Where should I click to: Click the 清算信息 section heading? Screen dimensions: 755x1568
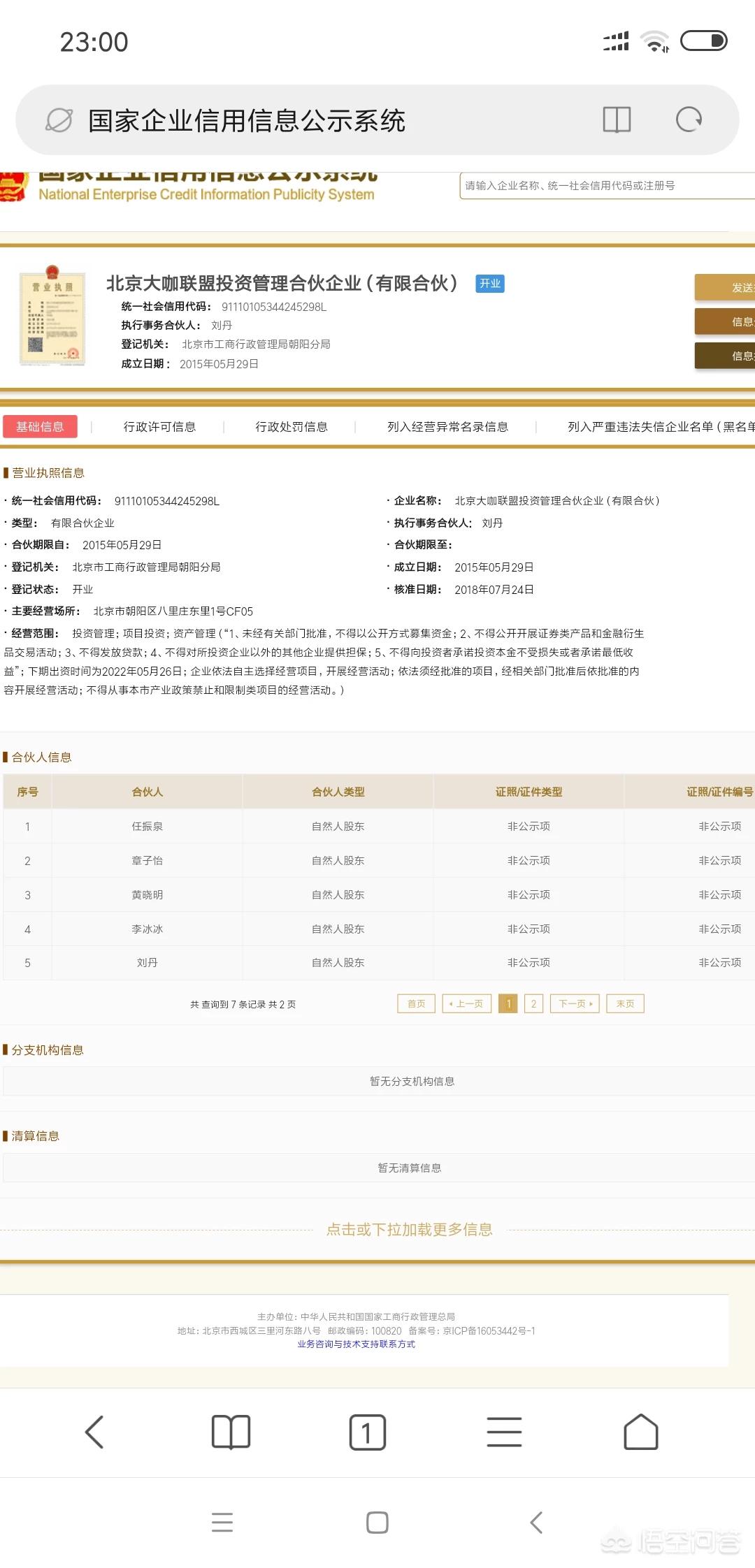click(36, 1136)
